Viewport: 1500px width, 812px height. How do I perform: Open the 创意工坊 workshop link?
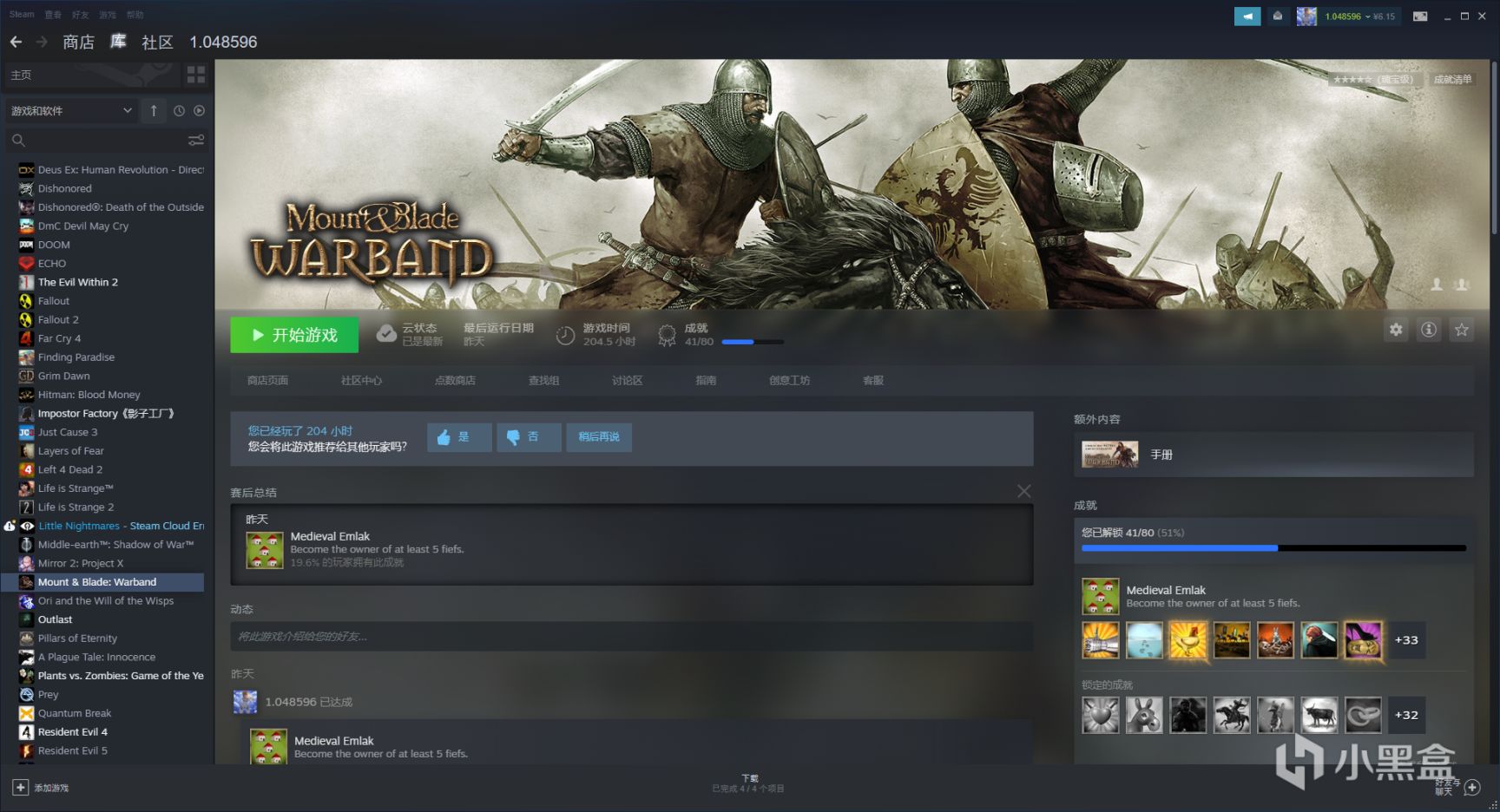789,380
